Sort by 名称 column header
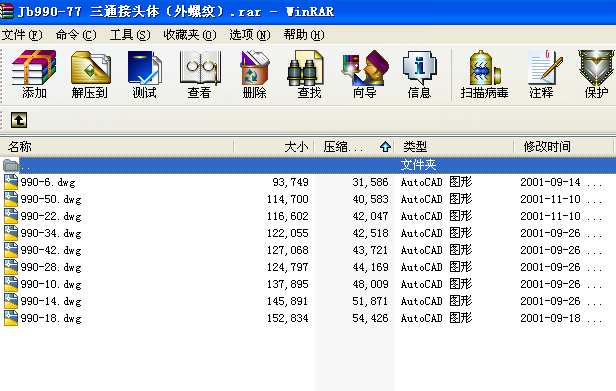The height and width of the screenshot is (391, 616). tap(117, 147)
